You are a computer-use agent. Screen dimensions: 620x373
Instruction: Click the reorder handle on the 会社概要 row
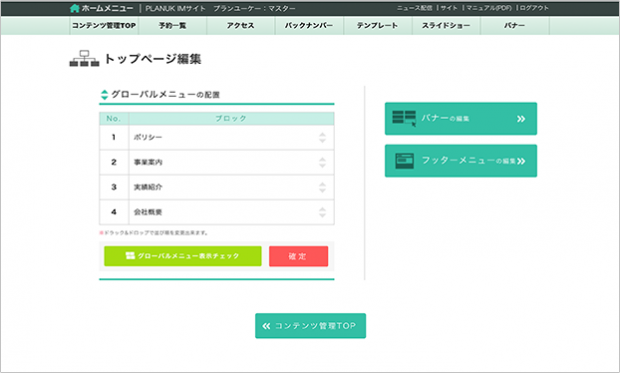point(322,212)
